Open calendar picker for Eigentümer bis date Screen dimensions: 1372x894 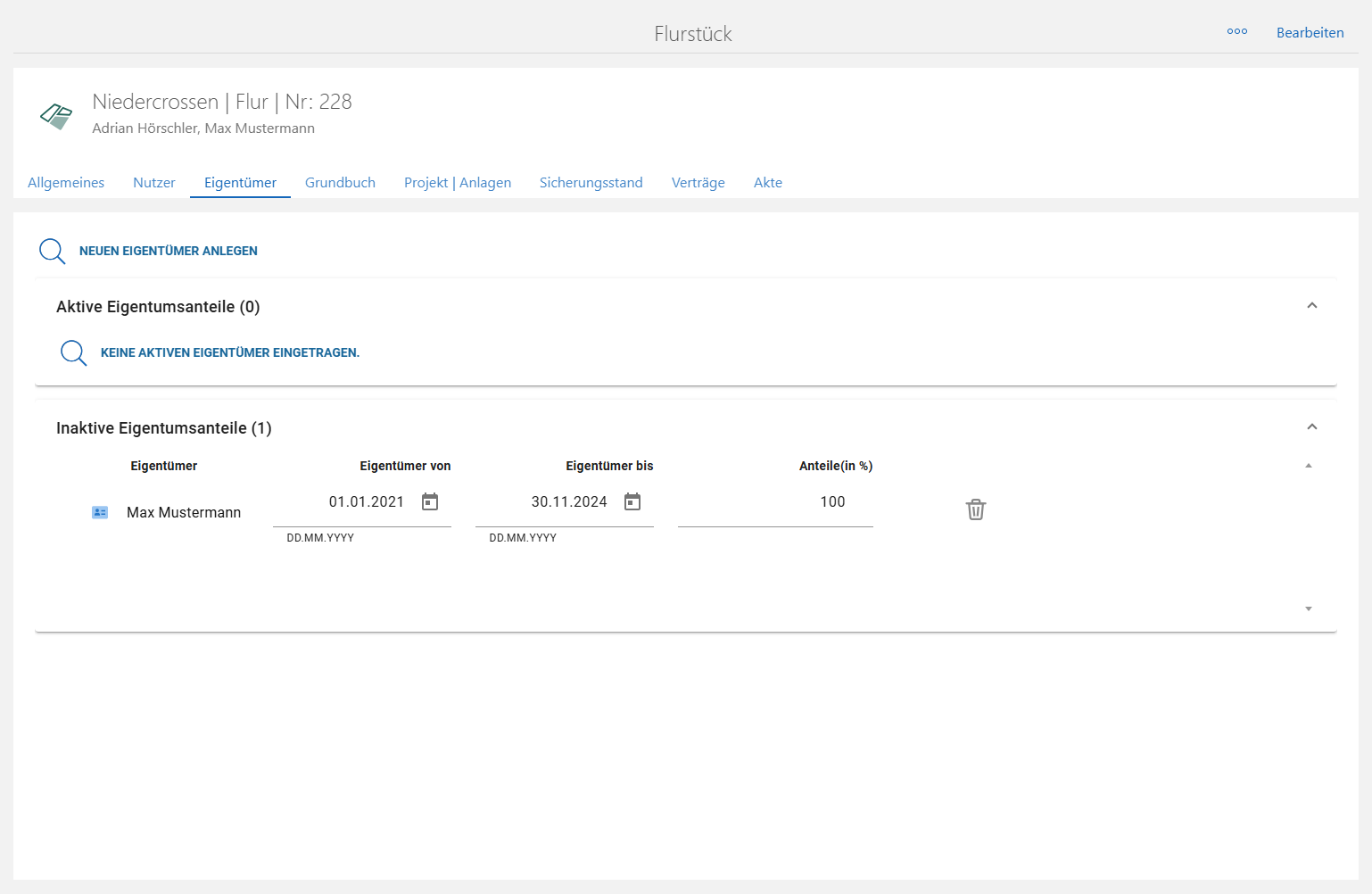point(632,502)
